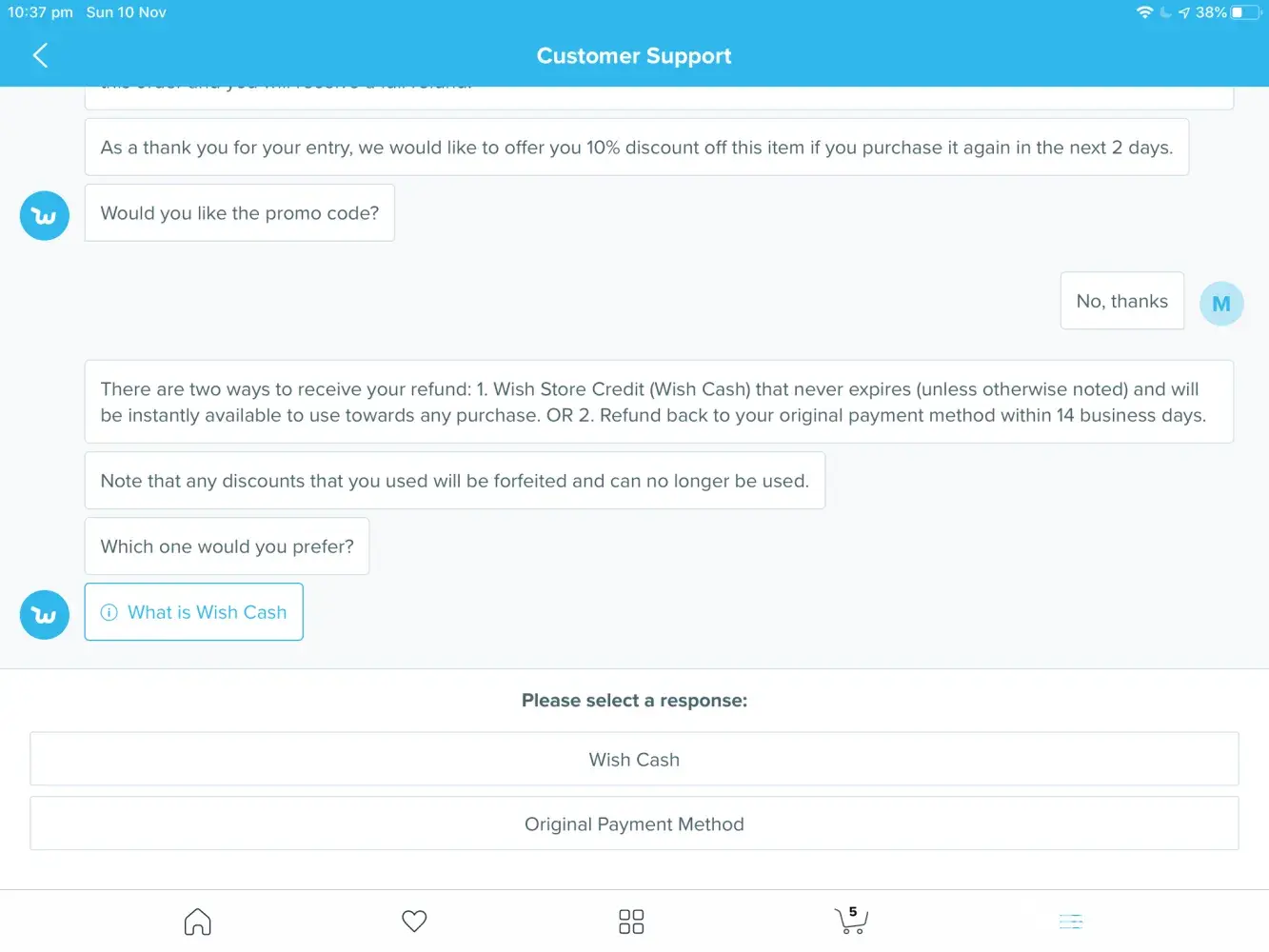The height and width of the screenshot is (952, 1269).
Task: Open the shopping cart with 5 items
Action: point(850,921)
